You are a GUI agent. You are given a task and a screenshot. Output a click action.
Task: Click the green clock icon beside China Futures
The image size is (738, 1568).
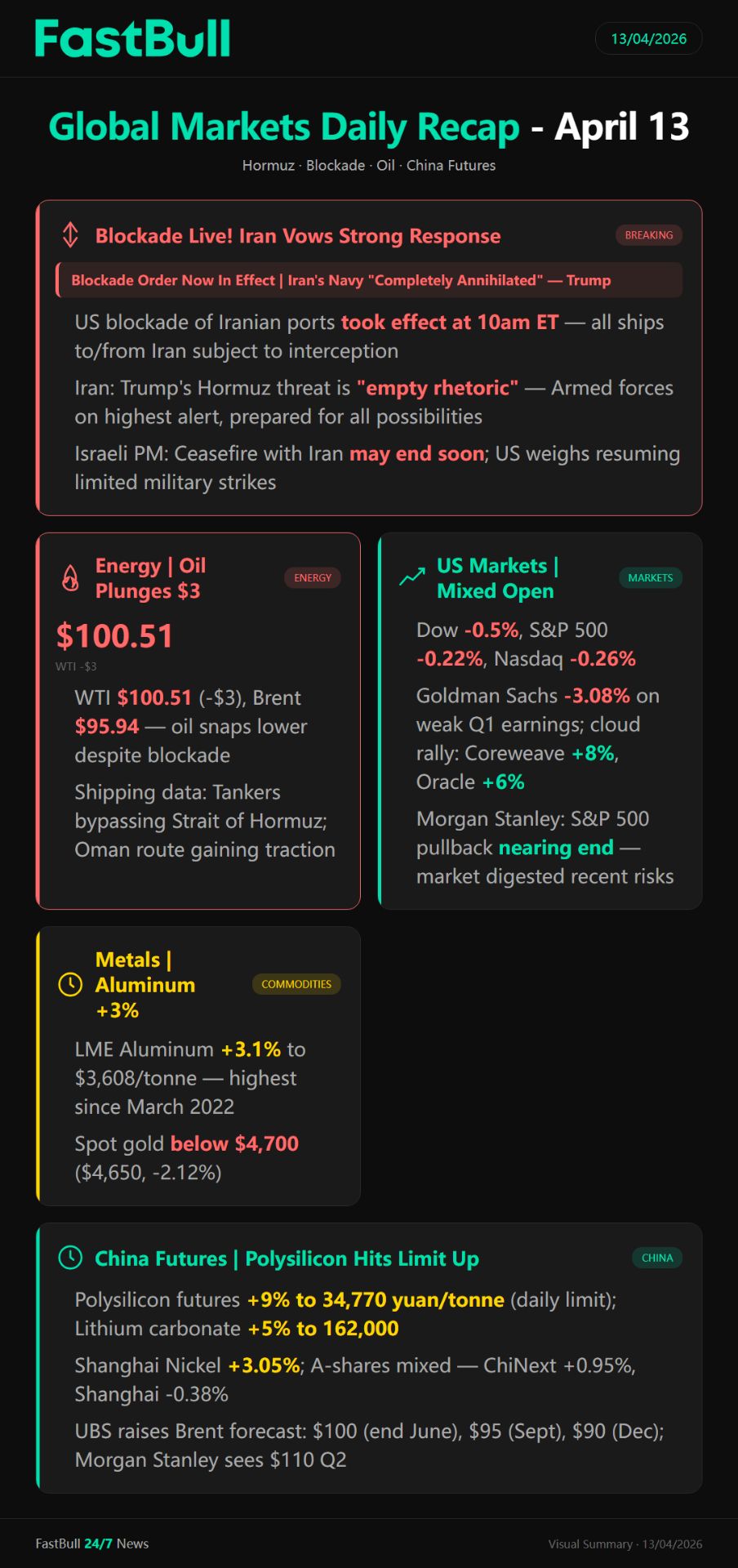71,1258
